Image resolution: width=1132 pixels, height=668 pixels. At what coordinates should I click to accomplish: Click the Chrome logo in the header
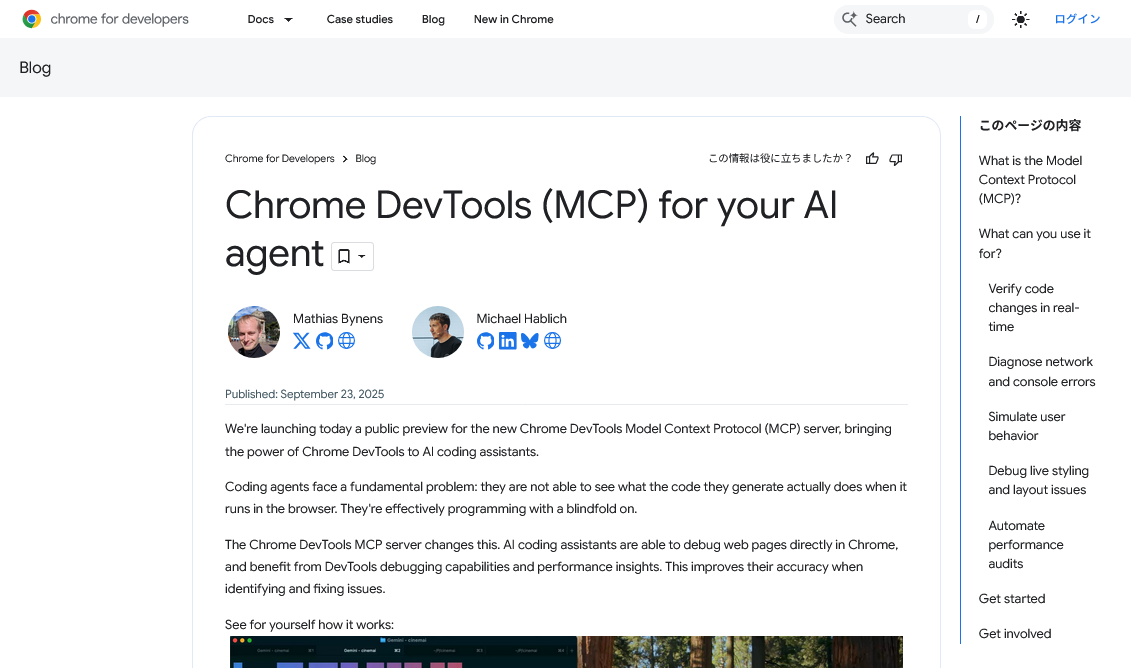click(x=32, y=19)
